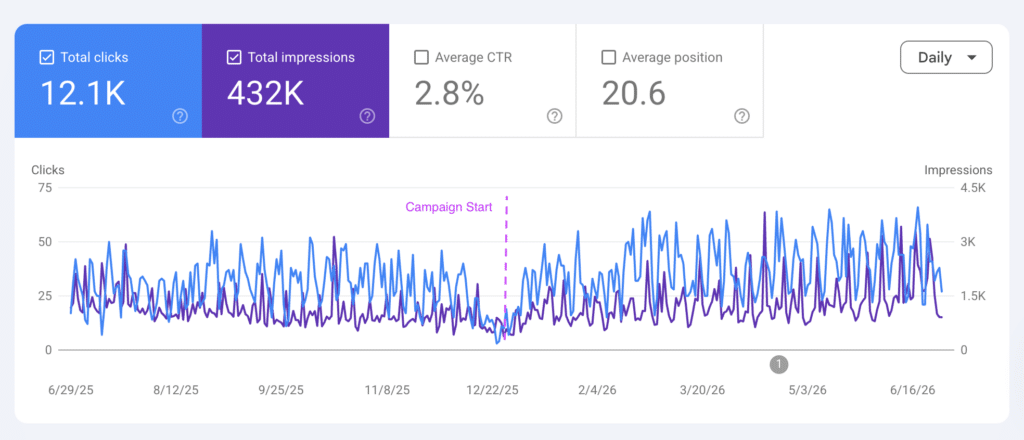Enable the Average position checkbox
This screenshot has height=440, width=1024.
pyautogui.click(x=608, y=57)
